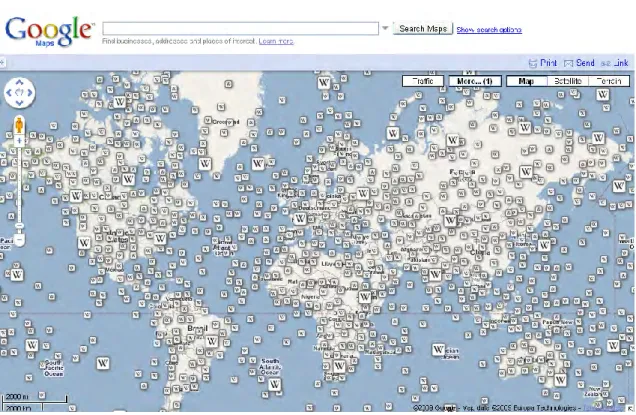
Task: Click the envelope icon beside Send
Action: tap(568, 63)
